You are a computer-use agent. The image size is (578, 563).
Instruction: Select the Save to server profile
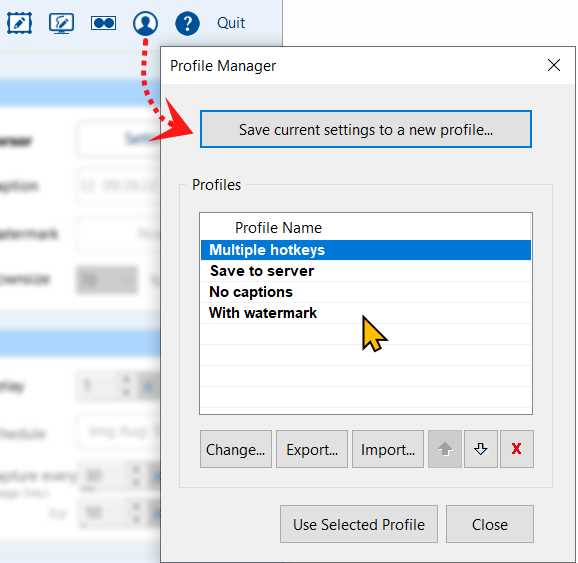click(x=366, y=271)
